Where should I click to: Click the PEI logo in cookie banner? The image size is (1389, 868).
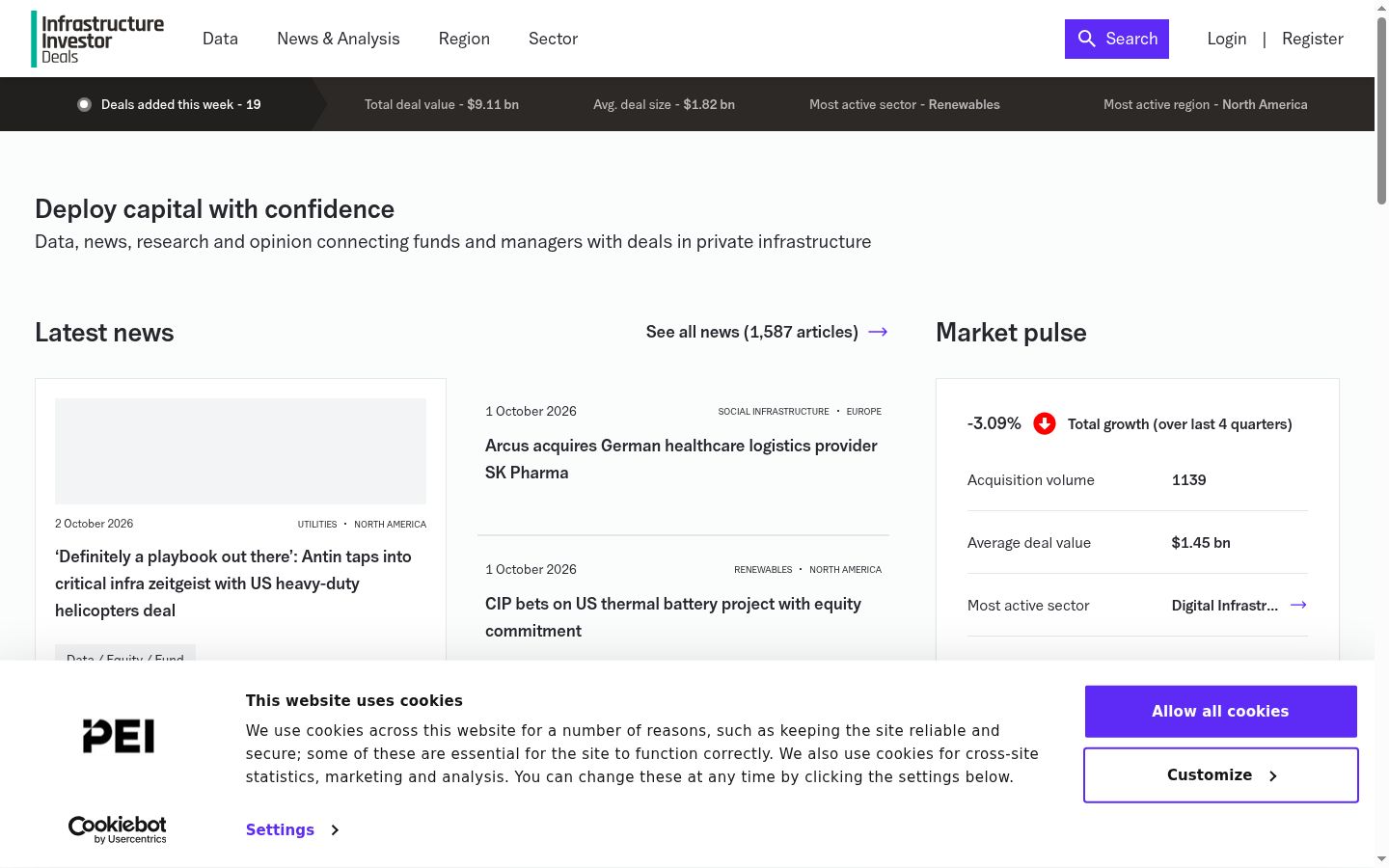point(119,736)
